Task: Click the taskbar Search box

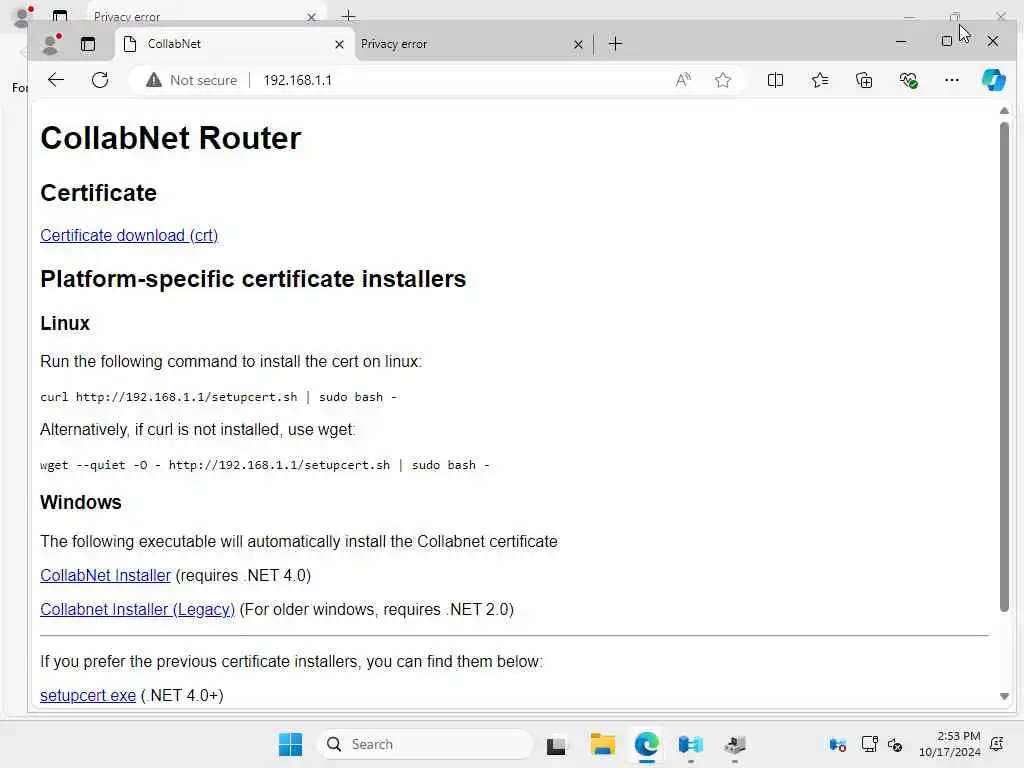Action: [425, 744]
